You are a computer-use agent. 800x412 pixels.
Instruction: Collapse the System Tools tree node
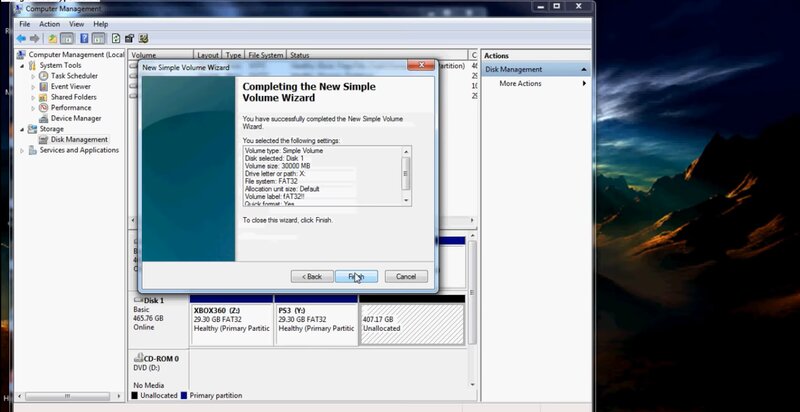point(22,66)
